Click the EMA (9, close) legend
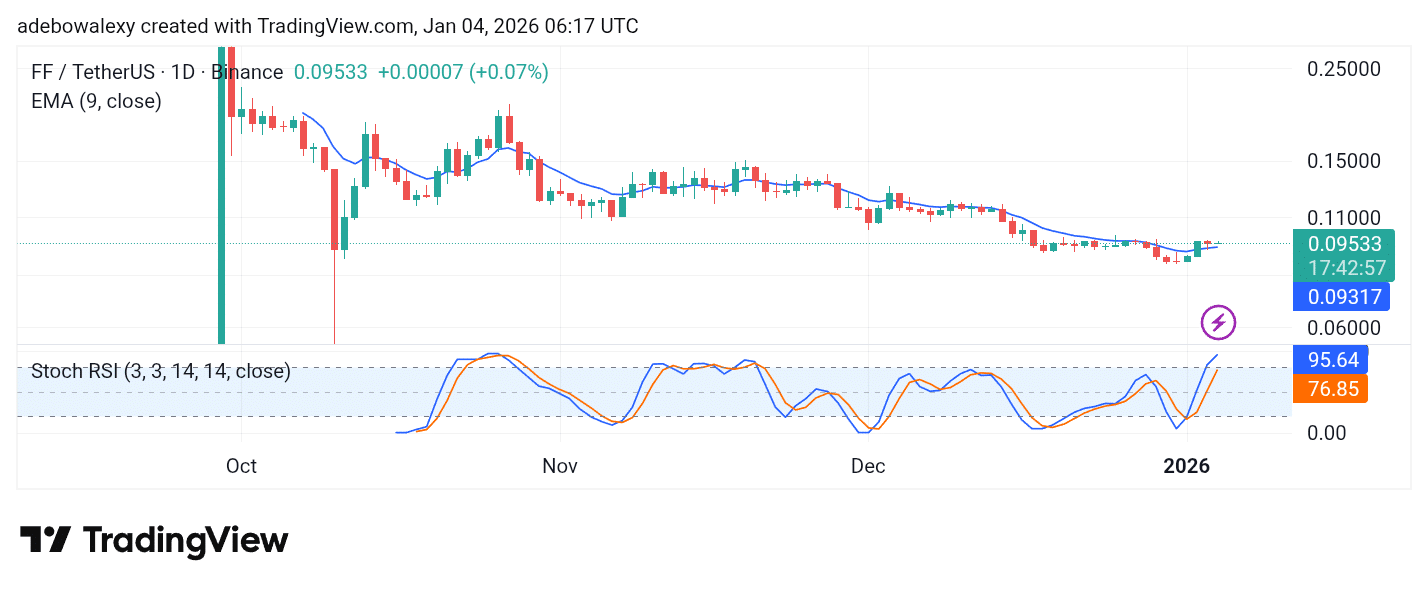 pos(96,101)
